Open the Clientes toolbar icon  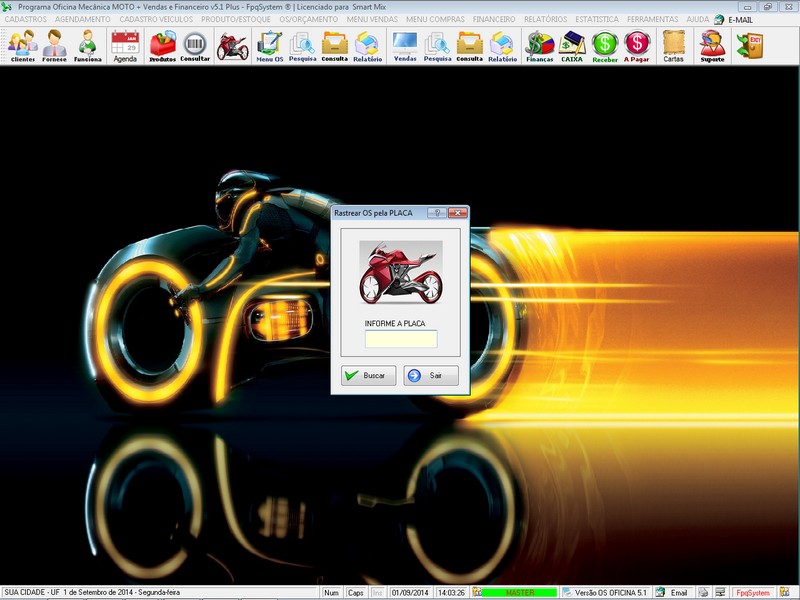pos(22,46)
